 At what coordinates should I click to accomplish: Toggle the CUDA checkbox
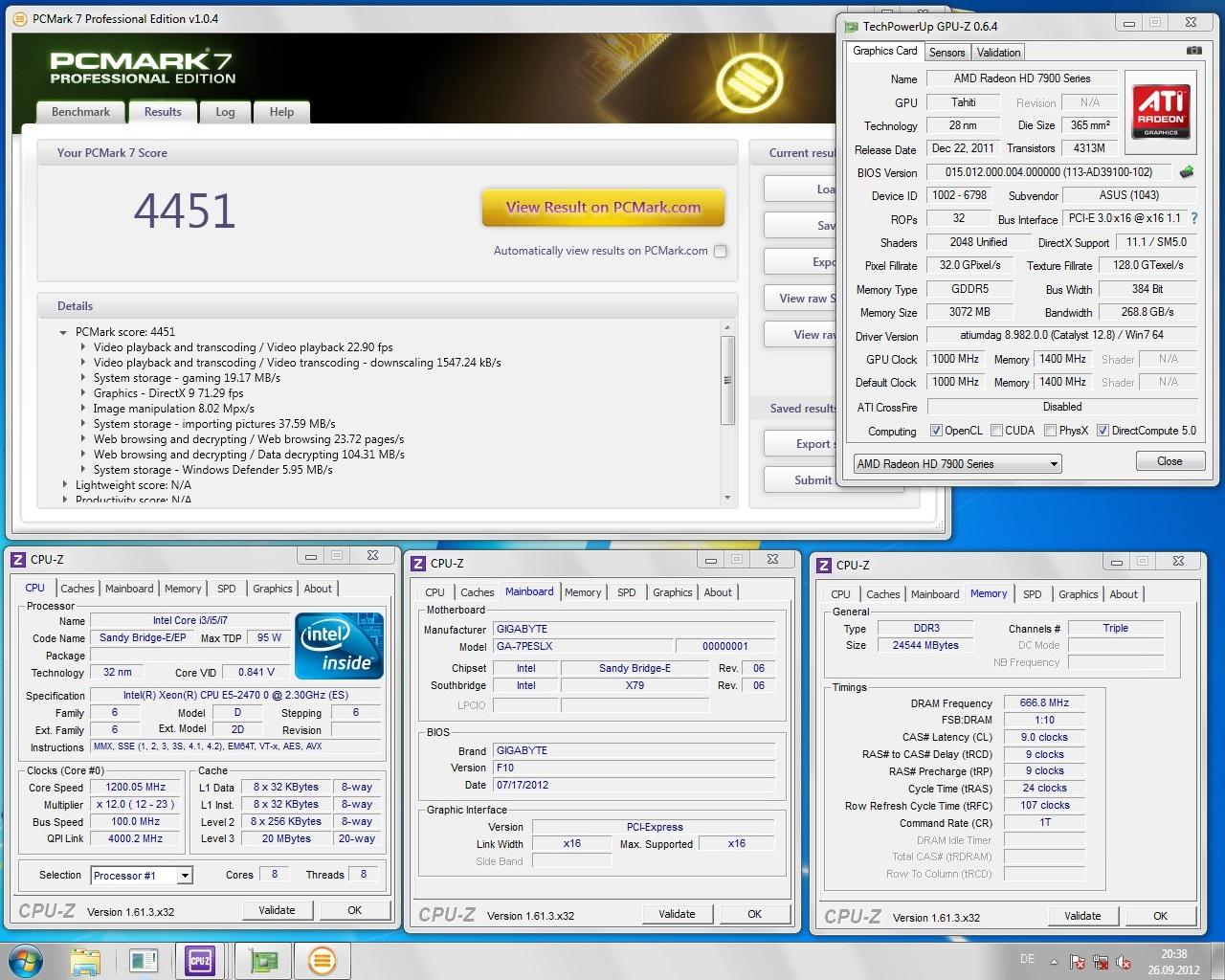(996, 431)
